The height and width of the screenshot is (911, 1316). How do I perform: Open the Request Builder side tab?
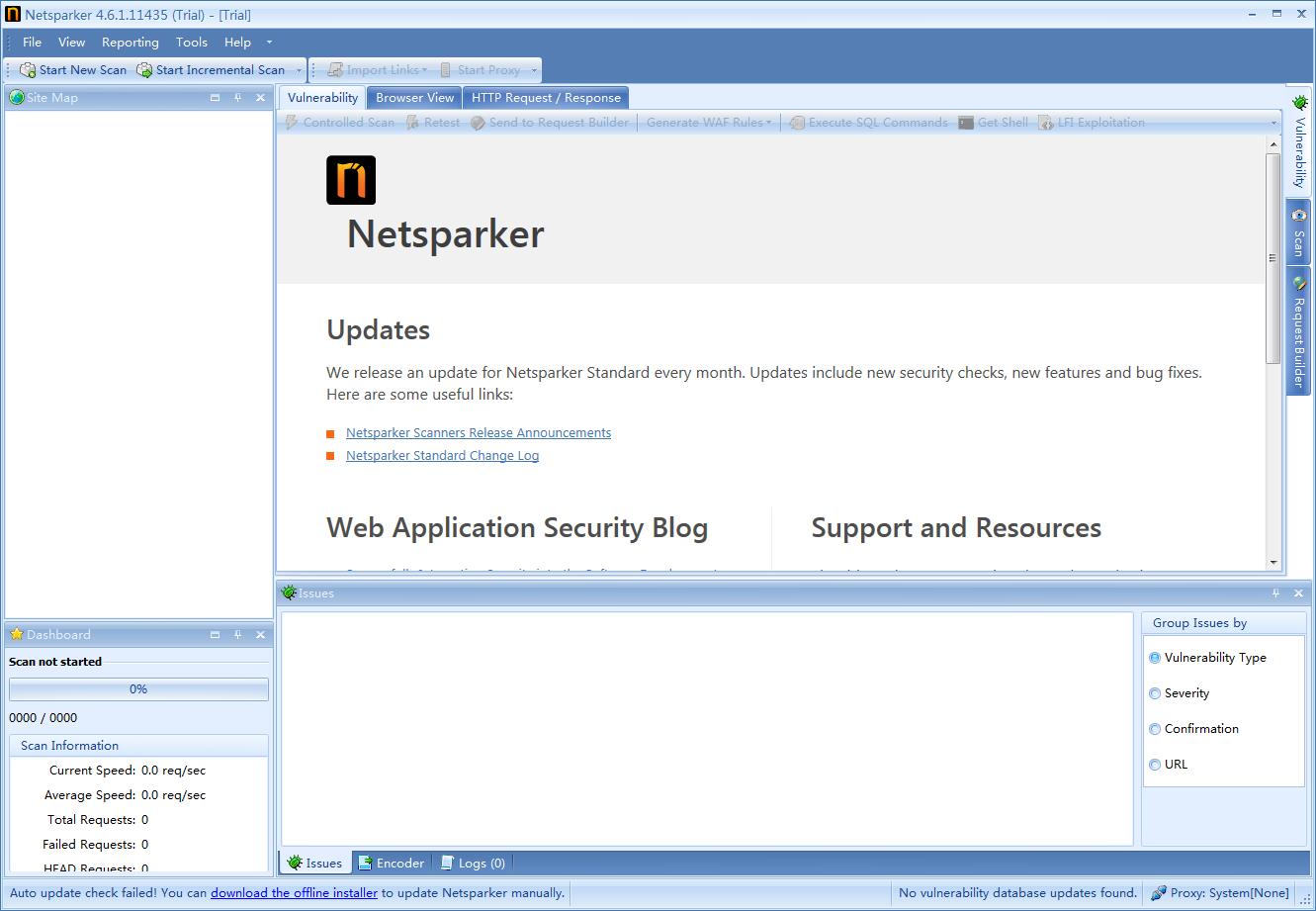click(1299, 331)
